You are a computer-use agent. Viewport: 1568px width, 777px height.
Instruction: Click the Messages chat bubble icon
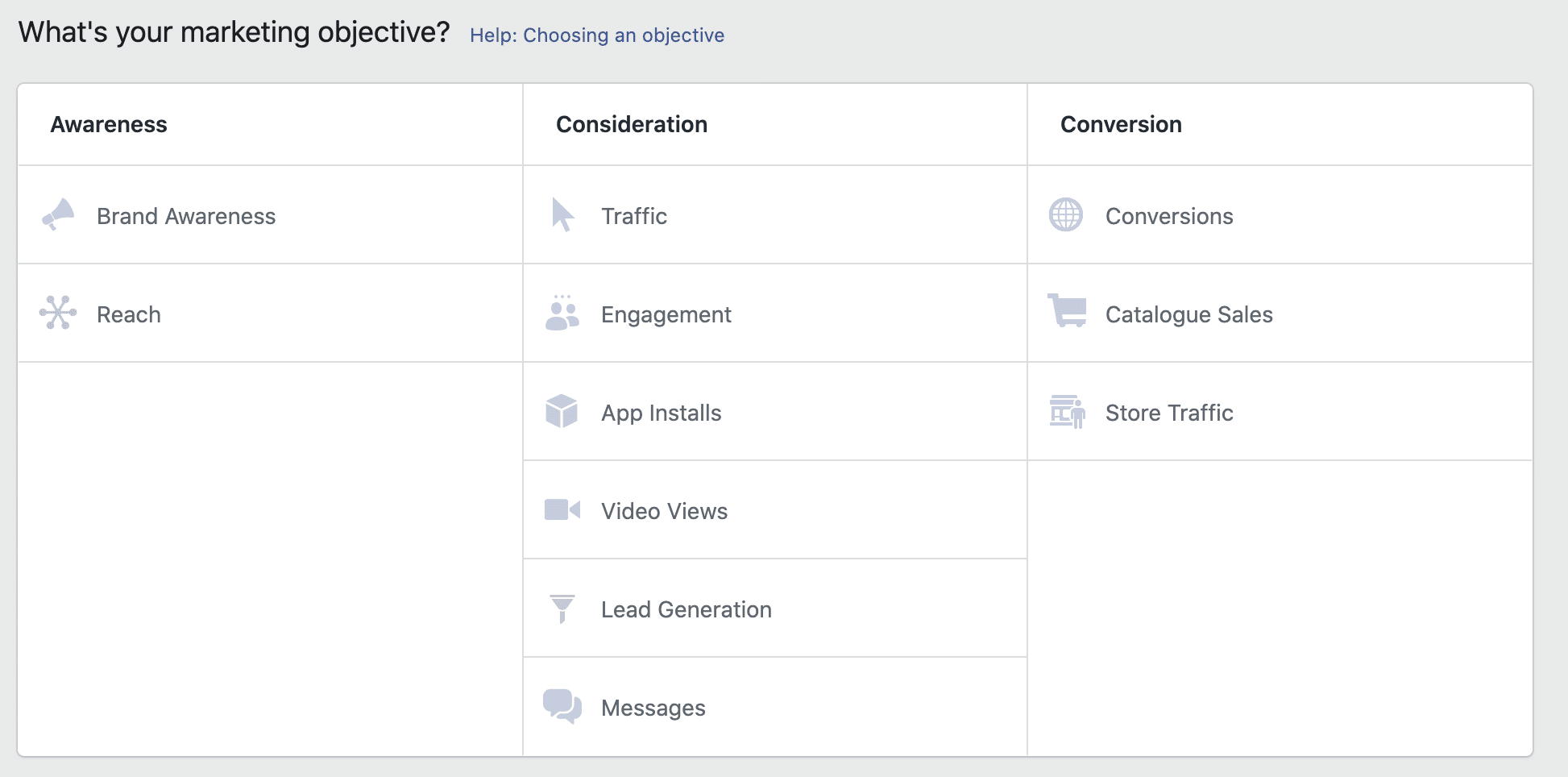562,707
